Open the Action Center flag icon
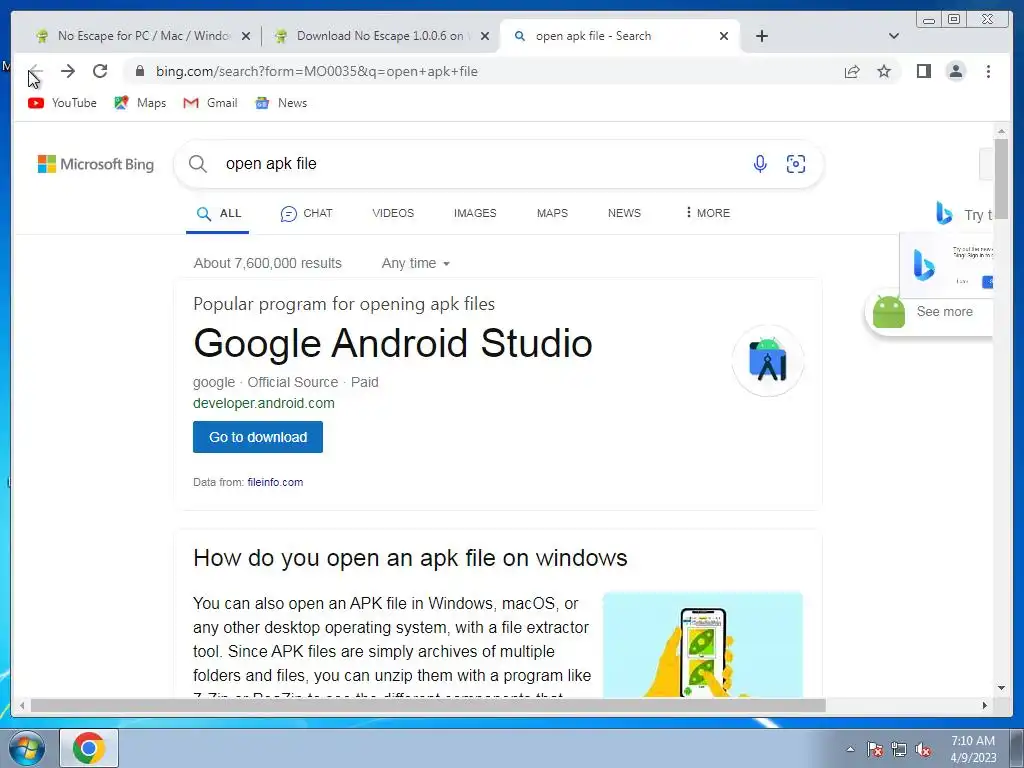The image size is (1024, 768). pyautogui.click(x=874, y=749)
